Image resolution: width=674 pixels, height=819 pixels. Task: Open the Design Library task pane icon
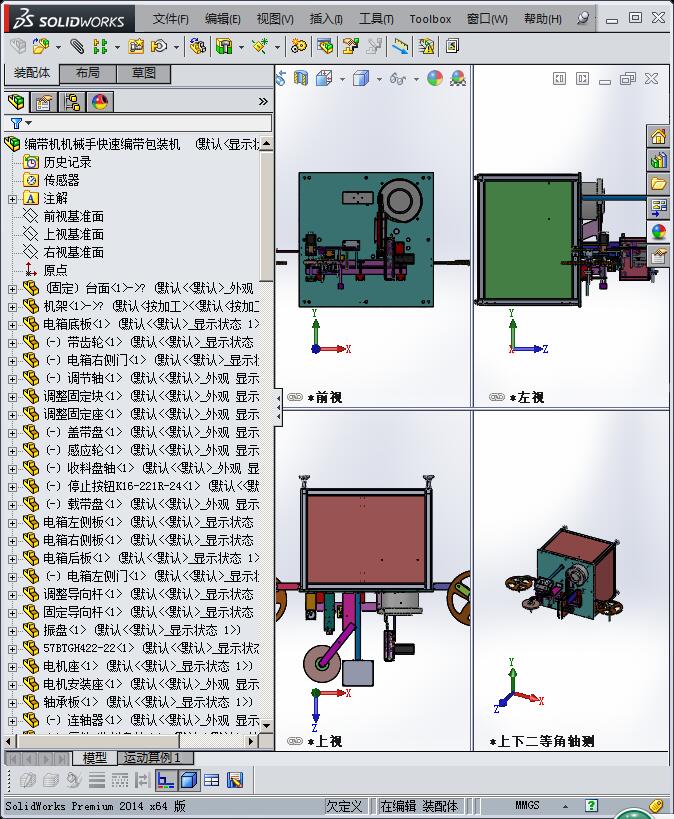tap(658, 160)
